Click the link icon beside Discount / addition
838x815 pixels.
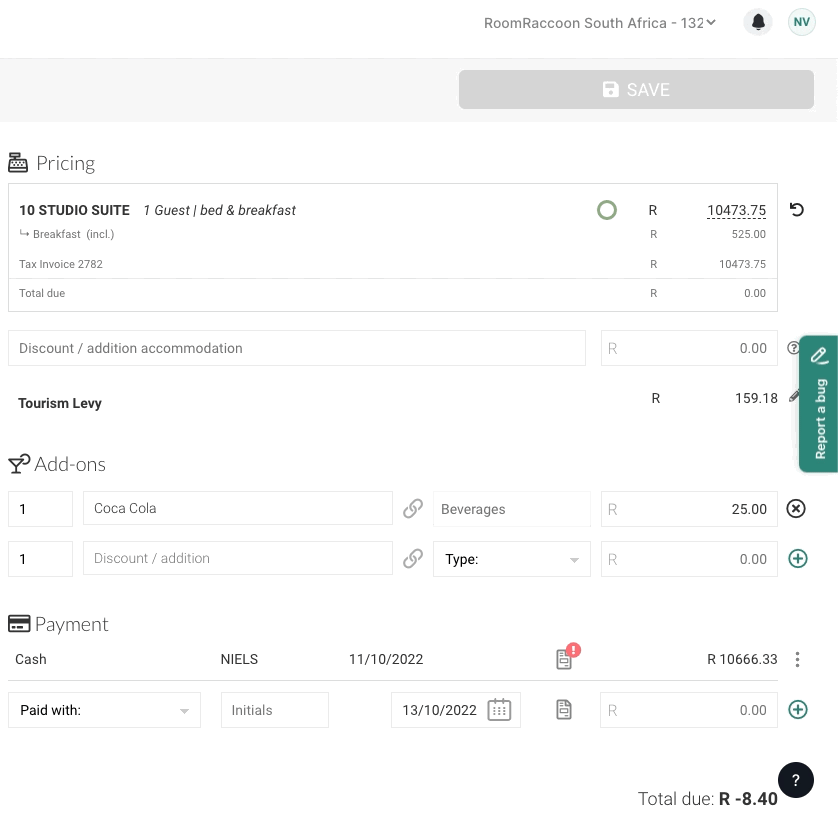413,558
